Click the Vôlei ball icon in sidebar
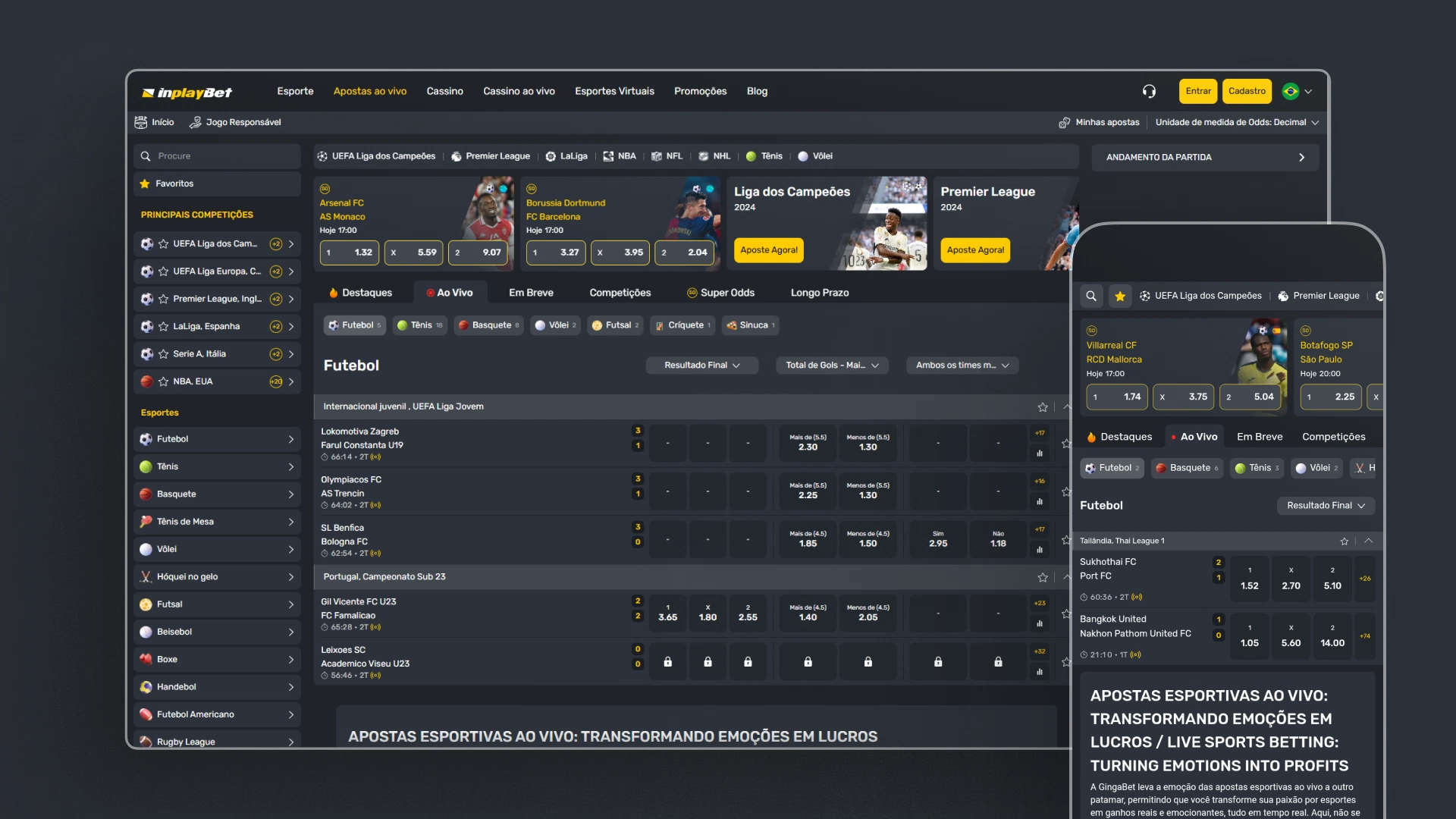The image size is (1456, 819). (146, 549)
